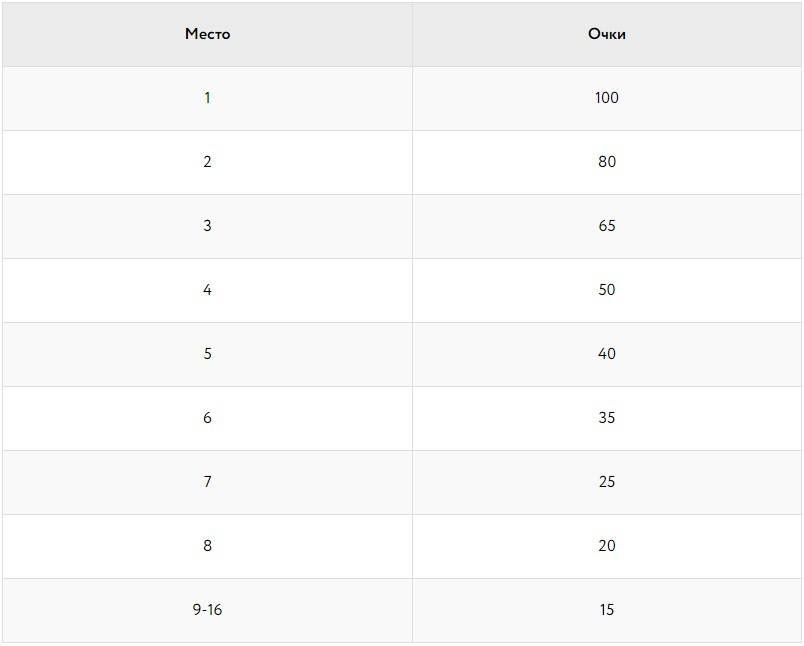Select the points cell showing 100
Image resolution: width=804 pixels, height=646 pixels.
[x=607, y=98]
